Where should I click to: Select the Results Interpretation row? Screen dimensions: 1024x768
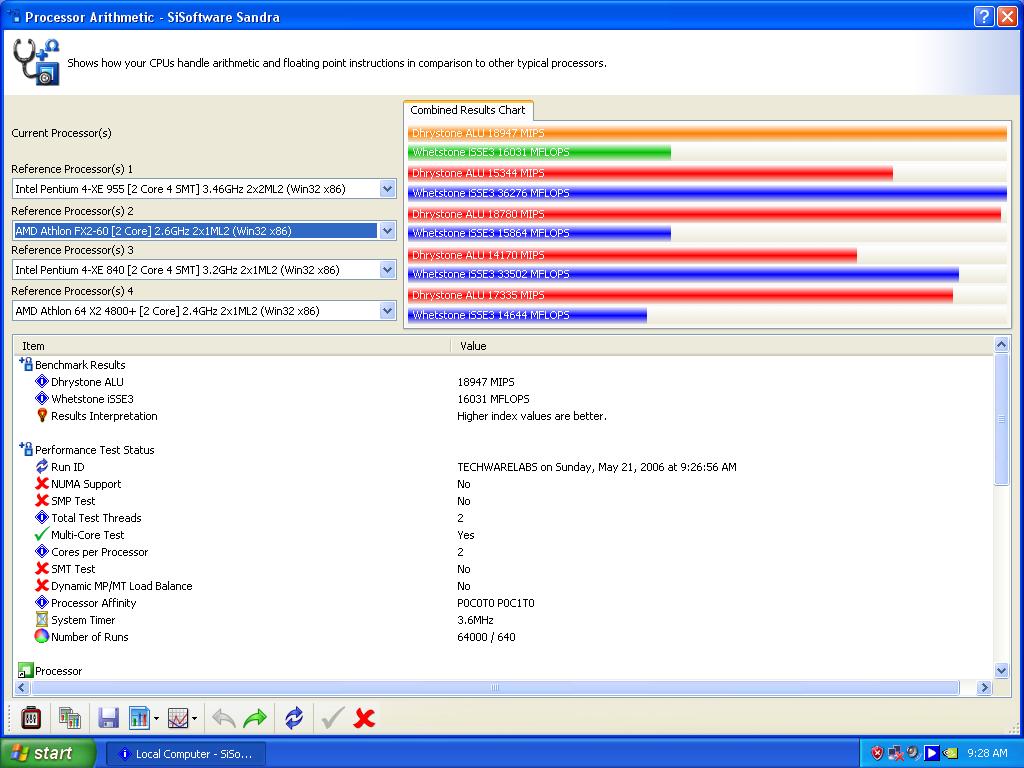(x=503, y=416)
